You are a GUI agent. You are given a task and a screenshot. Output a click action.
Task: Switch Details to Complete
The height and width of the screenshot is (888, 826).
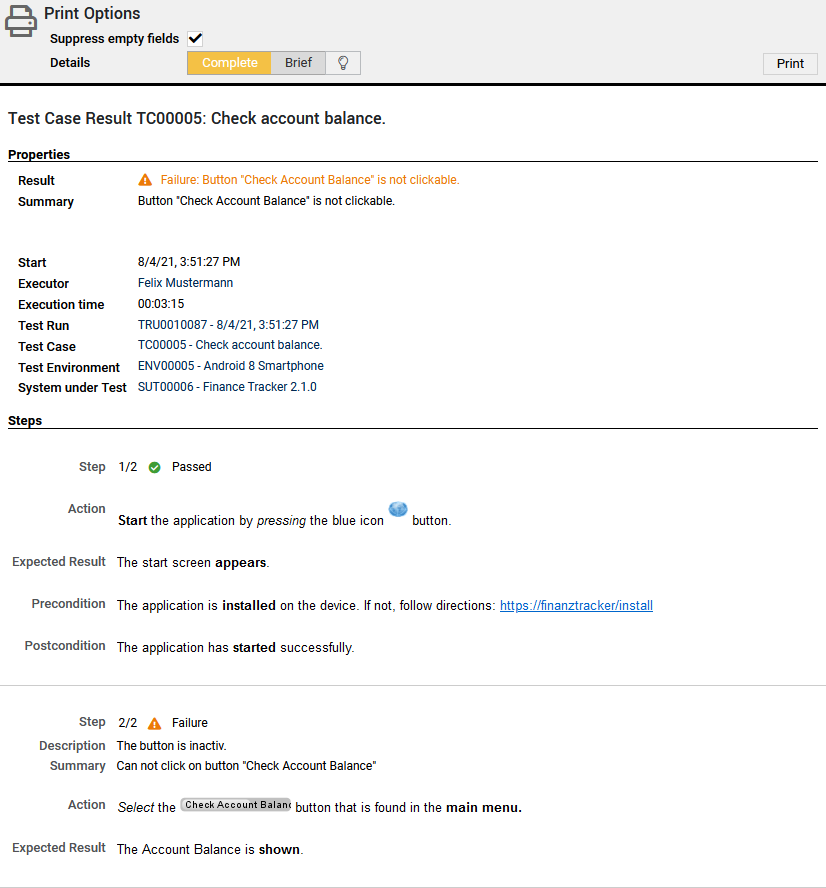(228, 62)
